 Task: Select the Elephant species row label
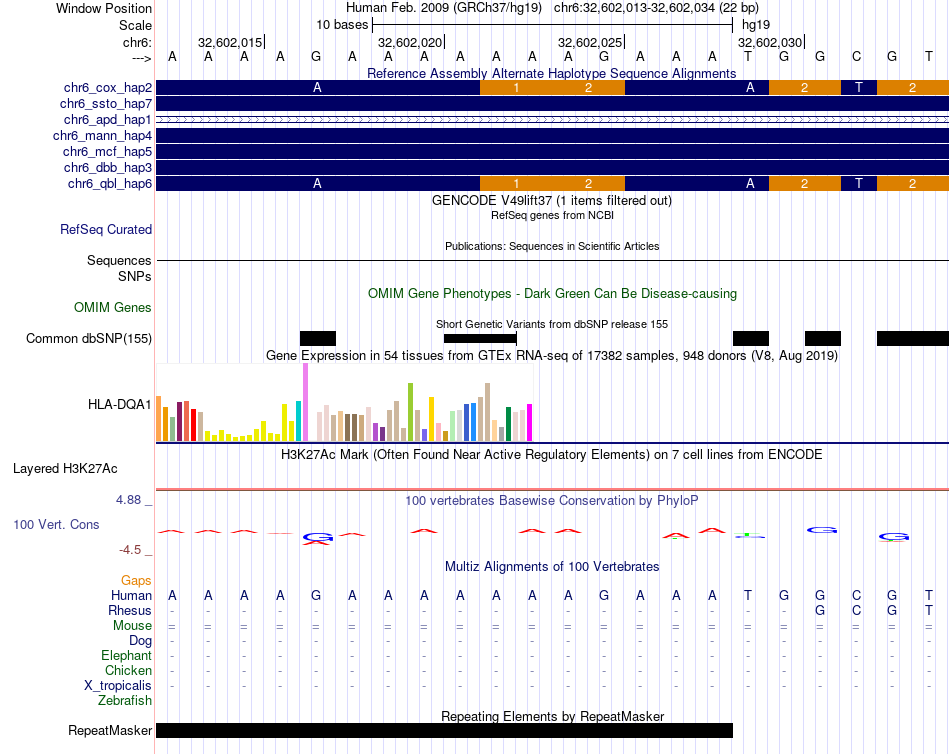(x=126, y=656)
